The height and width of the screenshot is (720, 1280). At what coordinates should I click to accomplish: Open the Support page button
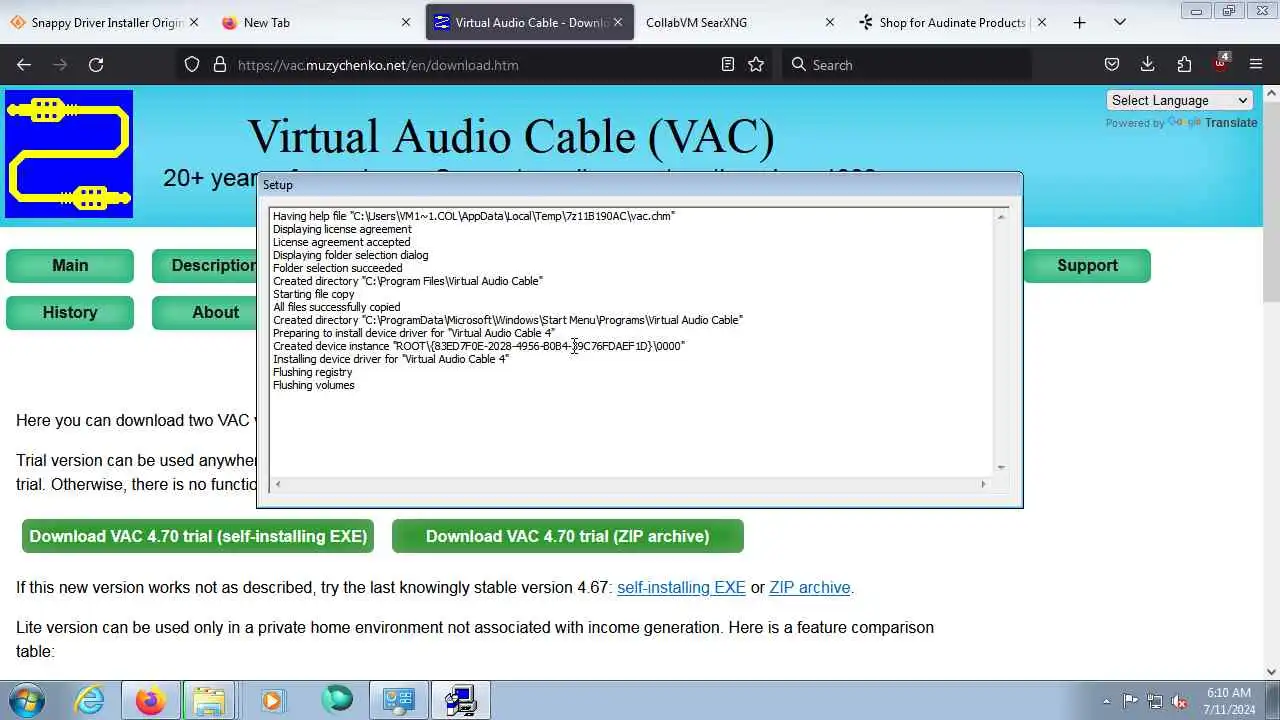click(x=1087, y=266)
